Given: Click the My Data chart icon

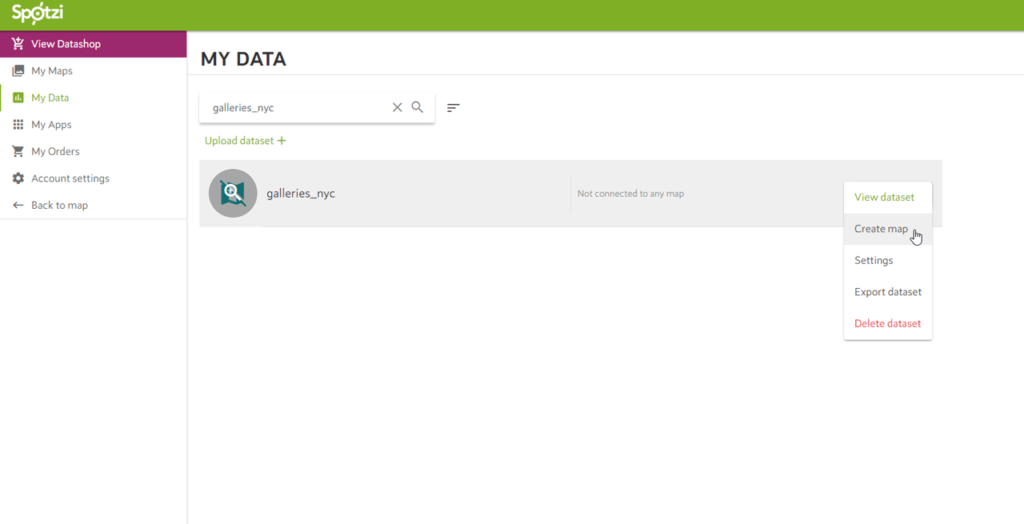Looking at the screenshot, I should pyautogui.click(x=18, y=97).
